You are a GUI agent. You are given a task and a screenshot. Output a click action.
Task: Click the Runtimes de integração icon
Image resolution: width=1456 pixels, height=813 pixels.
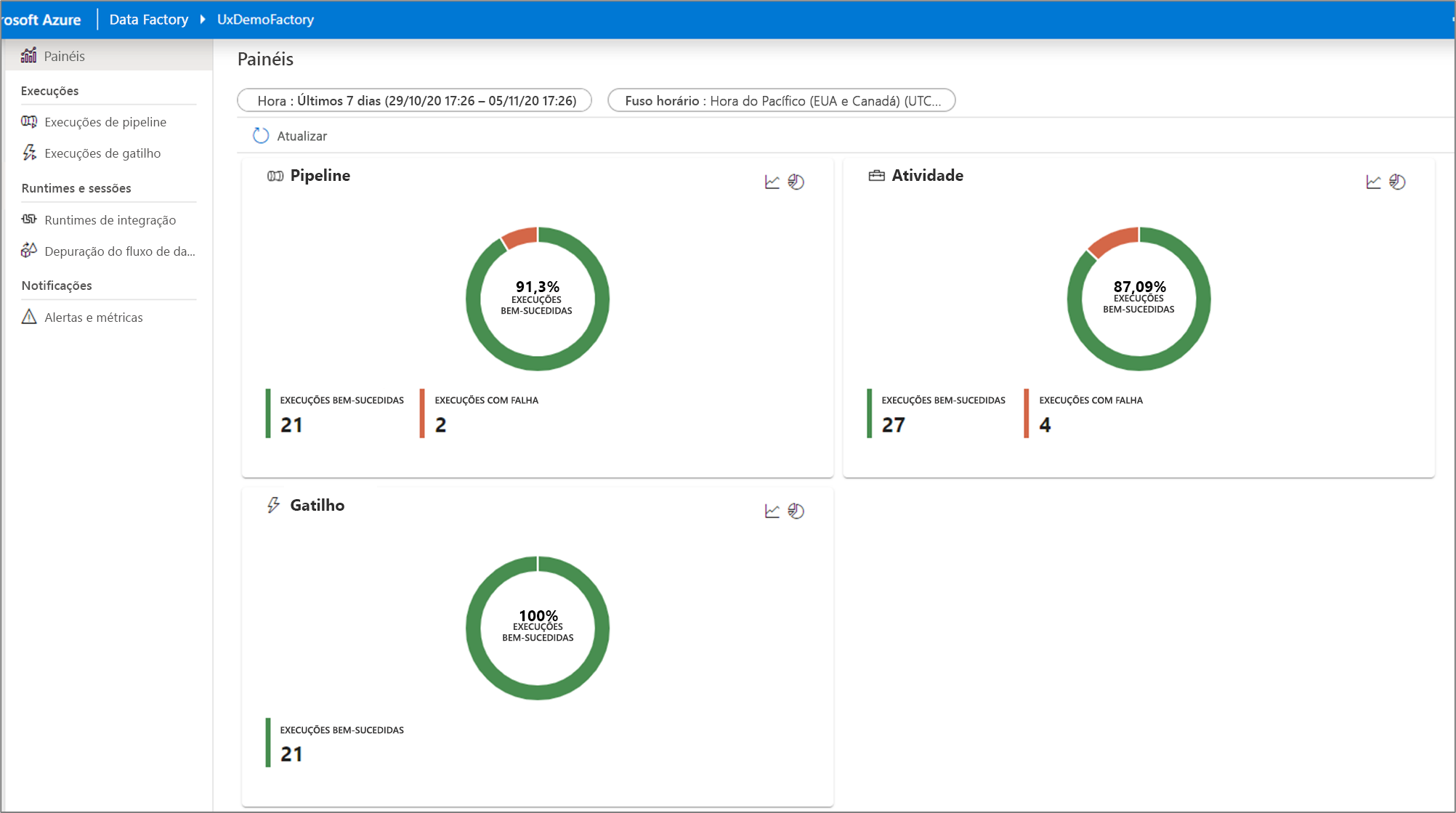point(29,219)
